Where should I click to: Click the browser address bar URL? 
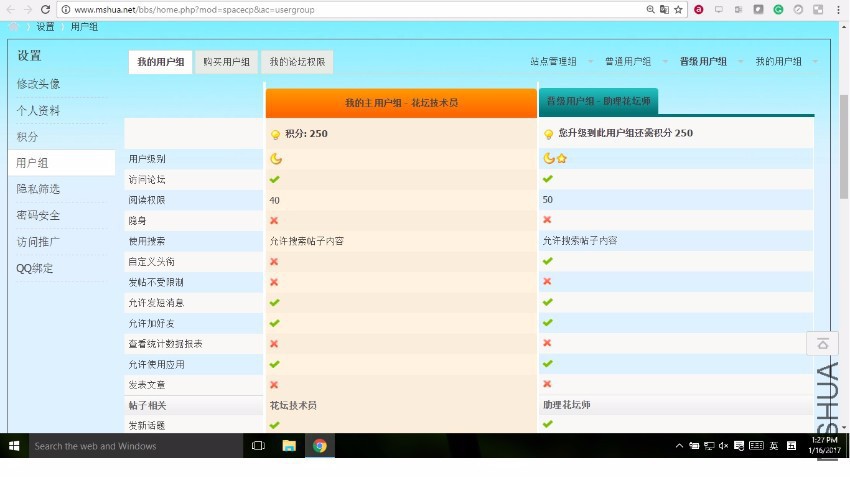[250, 9]
